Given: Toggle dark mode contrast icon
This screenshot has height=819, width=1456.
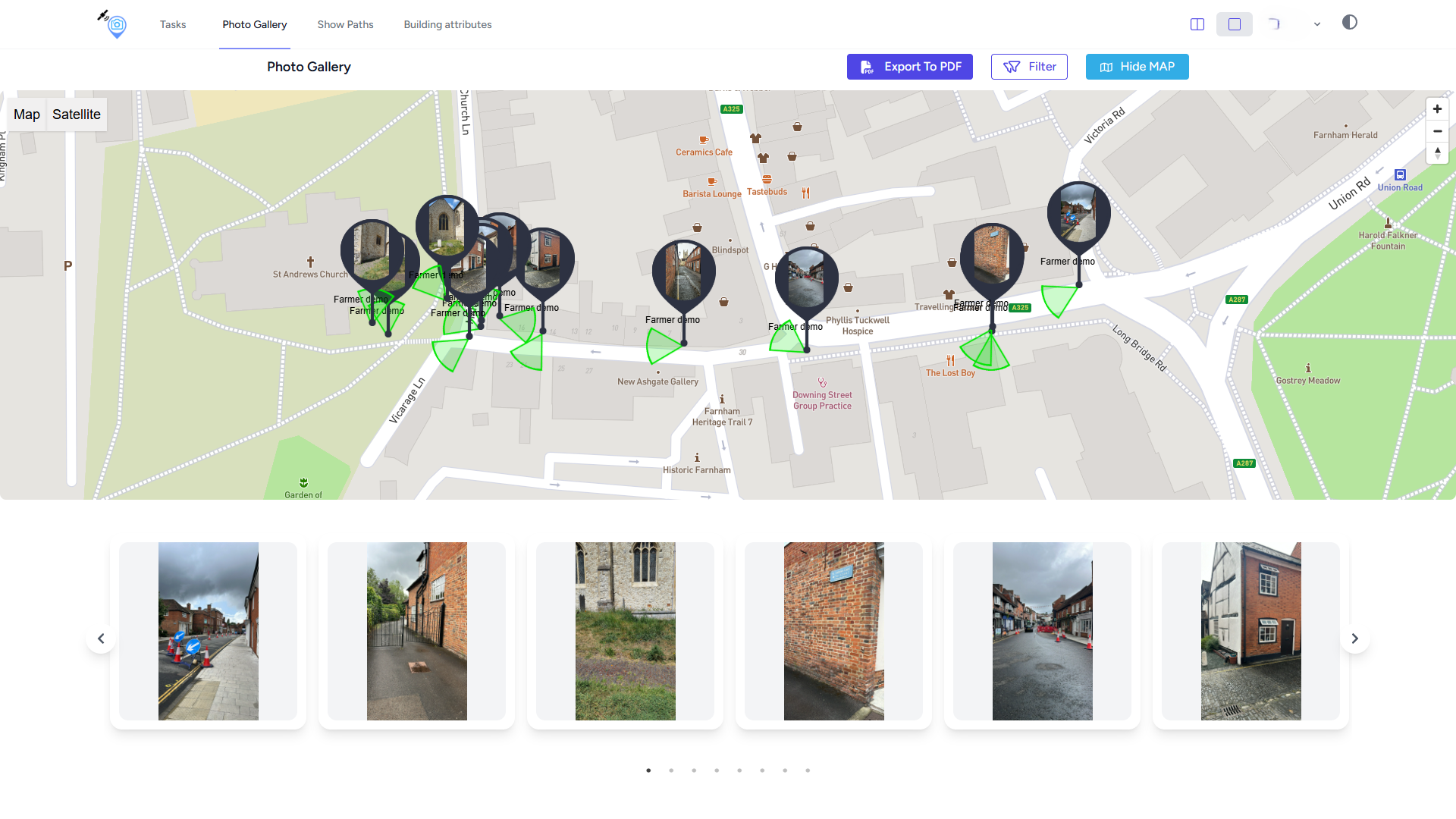Looking at the screenshot, I should tap(1350, 23).
